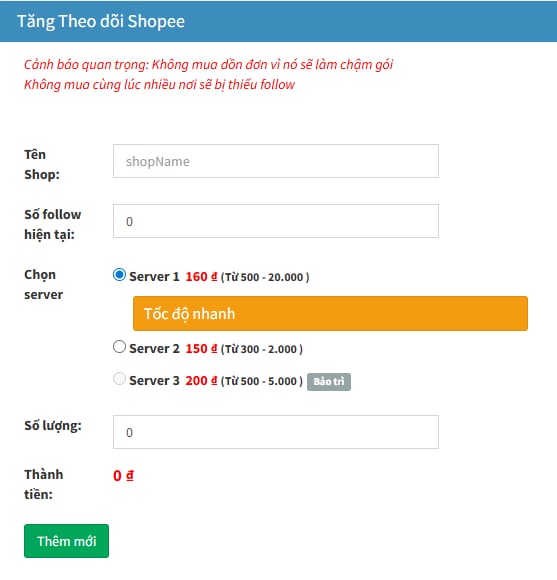Click the green Thêm mới button

67,541
